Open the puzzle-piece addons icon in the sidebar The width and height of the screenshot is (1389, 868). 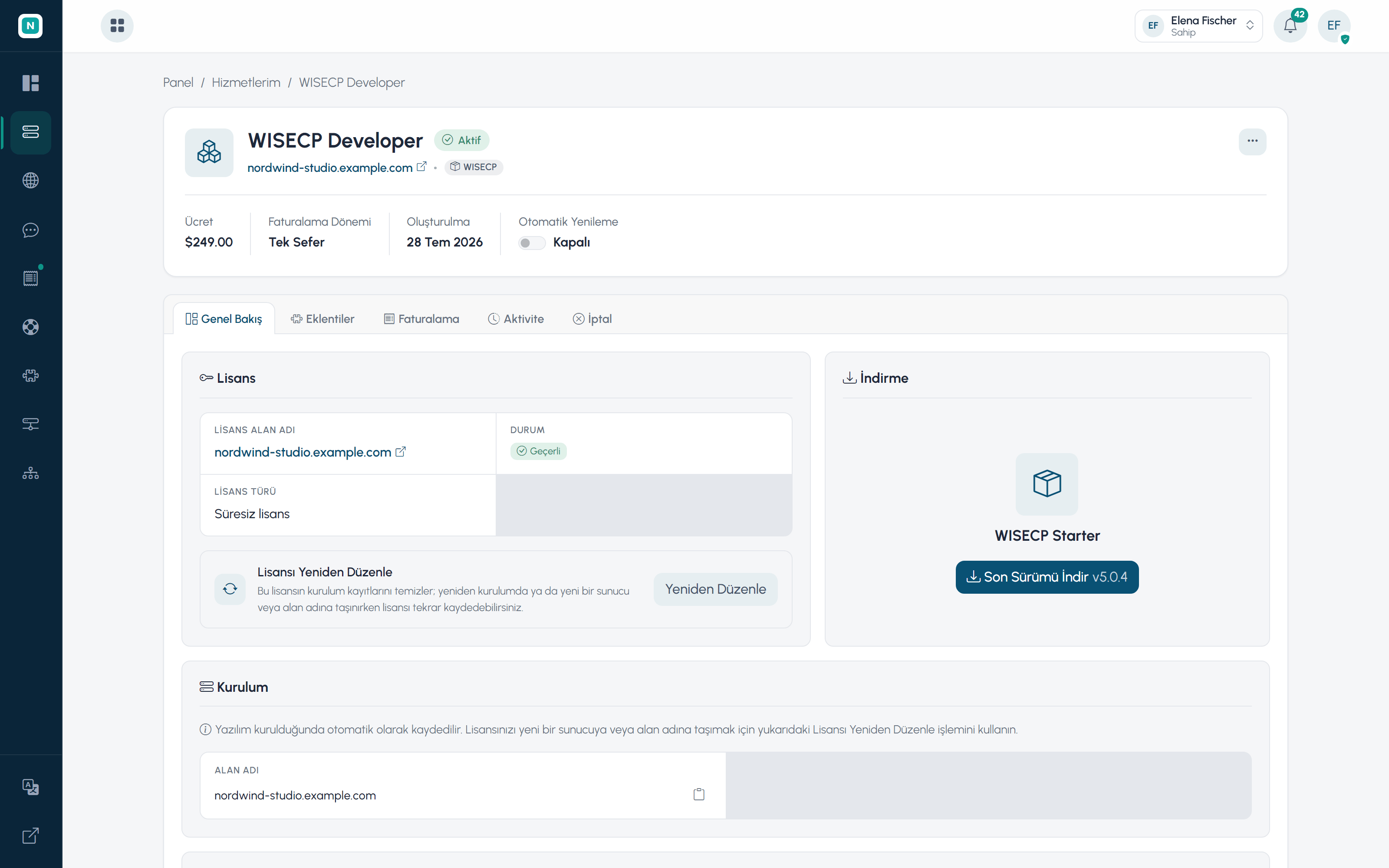(x=30, y=375)
